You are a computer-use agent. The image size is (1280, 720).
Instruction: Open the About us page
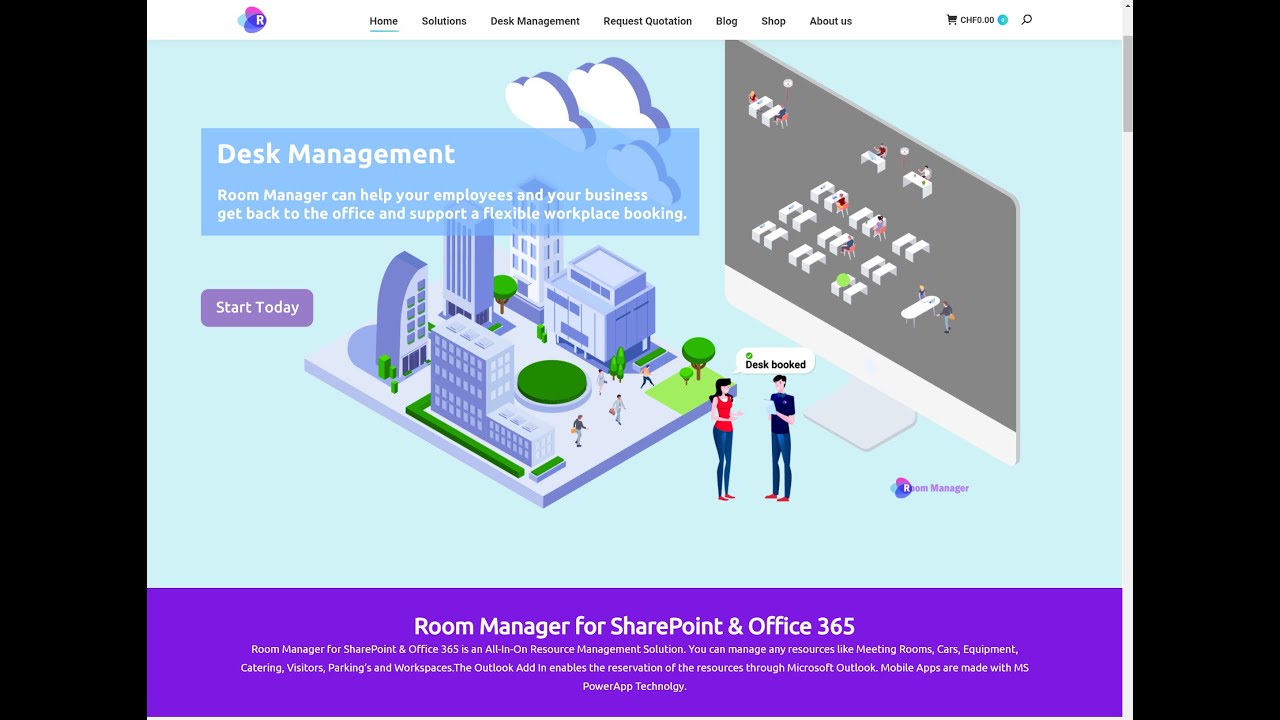tap(831, 21)
